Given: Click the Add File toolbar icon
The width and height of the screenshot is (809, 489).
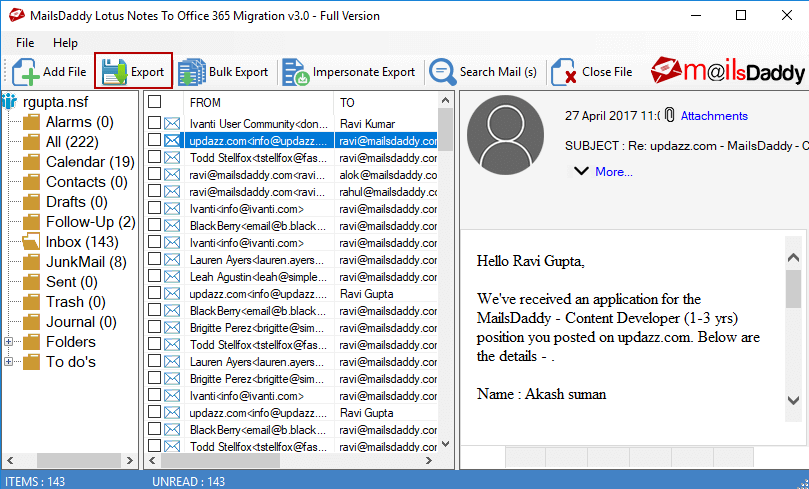Looking at the screenshot, I should pyautogui.click(x=26, y=72).
